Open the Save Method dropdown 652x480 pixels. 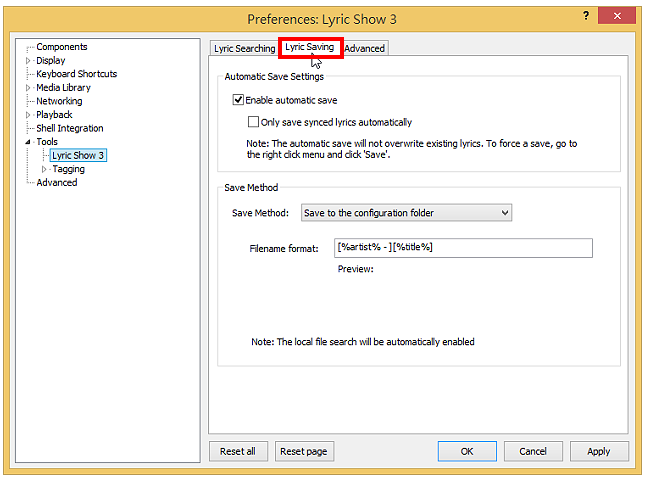click(x=406, y=213)
